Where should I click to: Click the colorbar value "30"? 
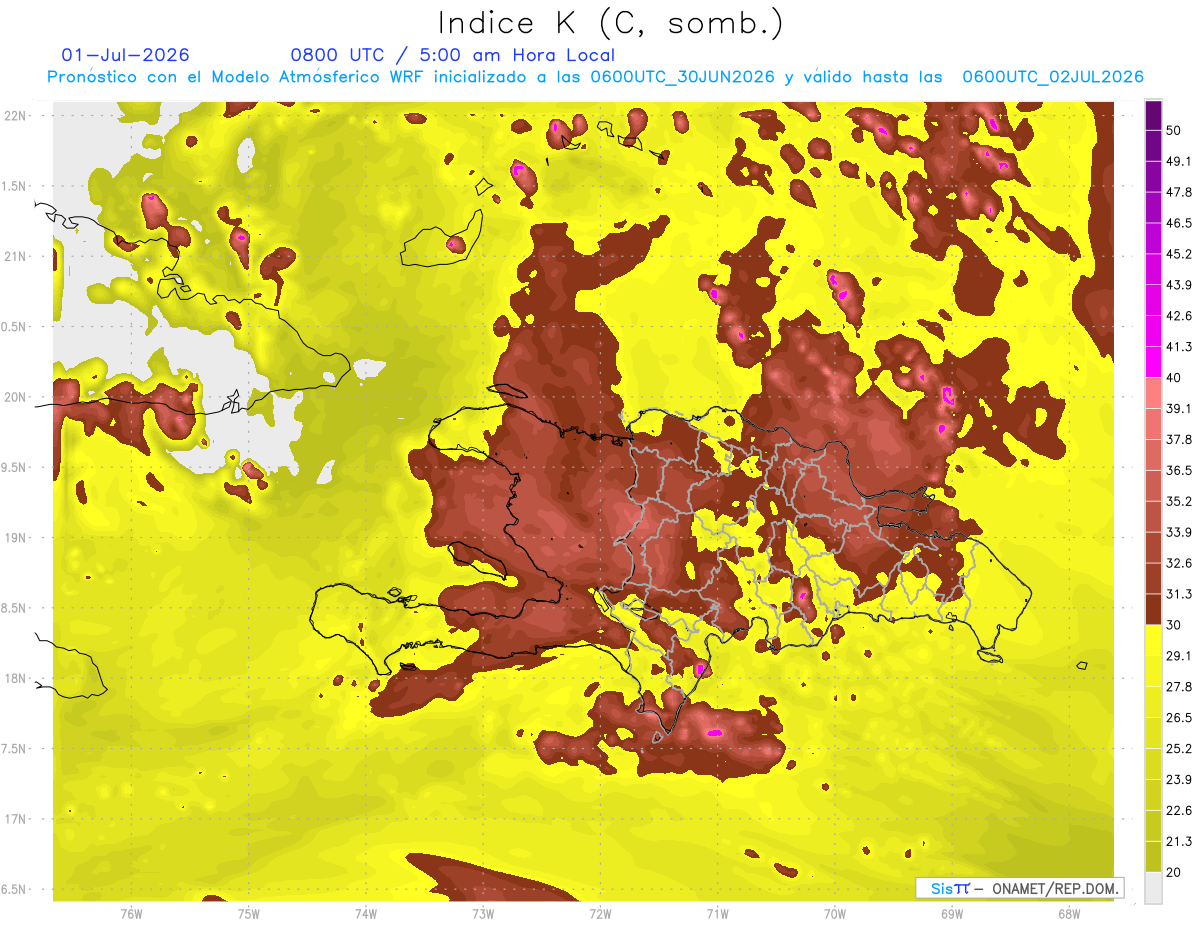point(1174,625)
